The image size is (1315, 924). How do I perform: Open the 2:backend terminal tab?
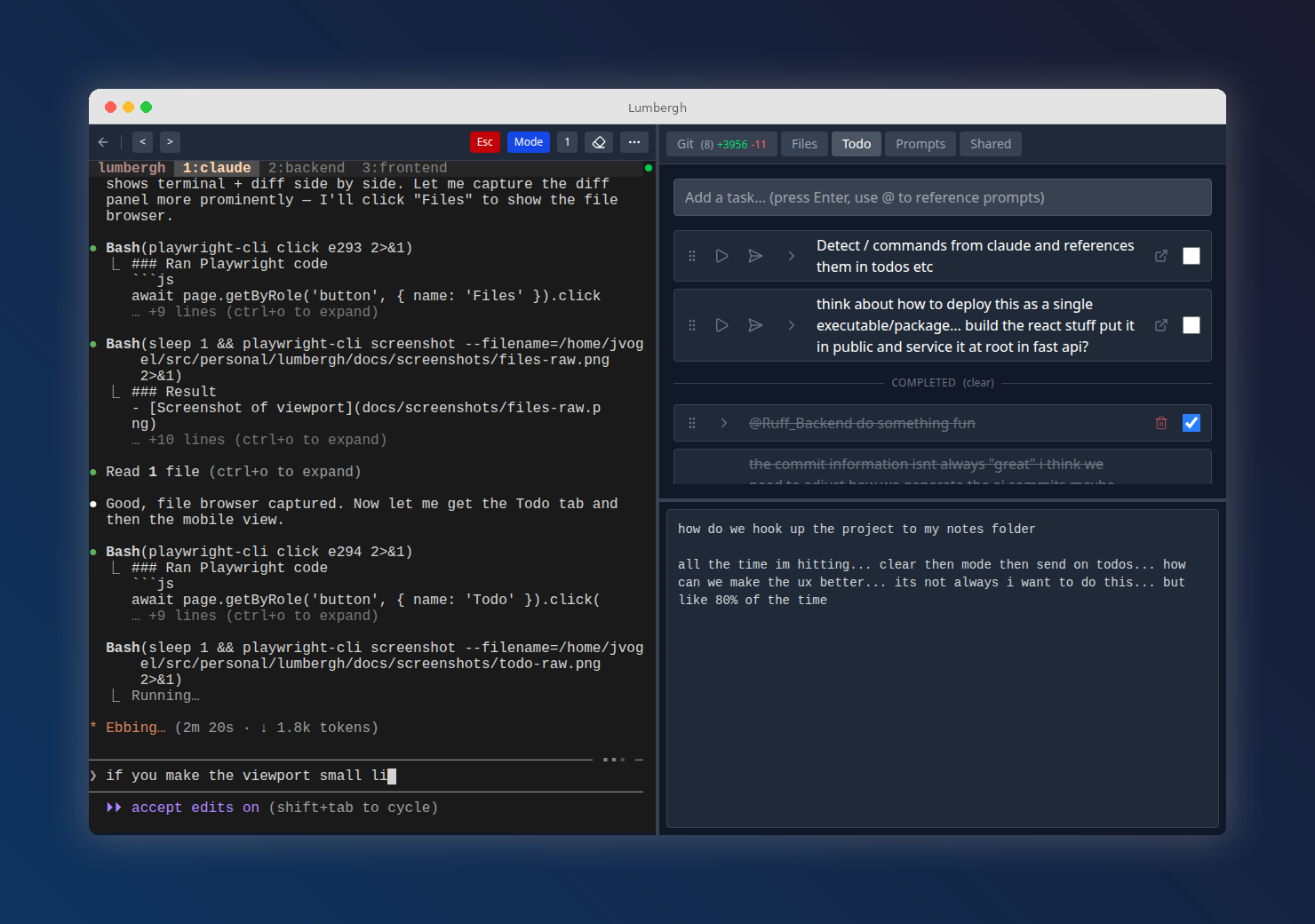306,167
